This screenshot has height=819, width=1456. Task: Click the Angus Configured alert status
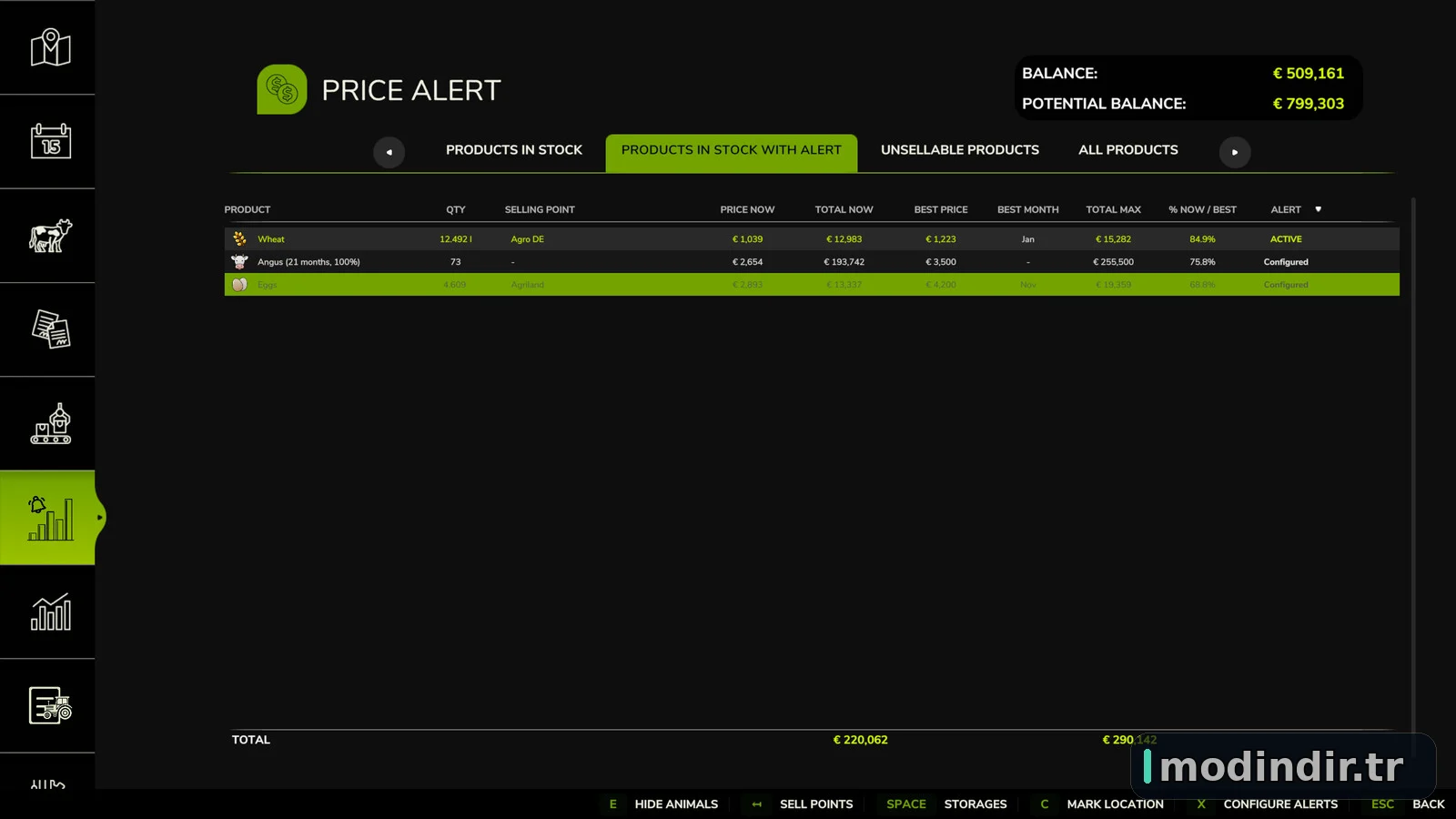pyautogui.click(x=1286, y=262)
